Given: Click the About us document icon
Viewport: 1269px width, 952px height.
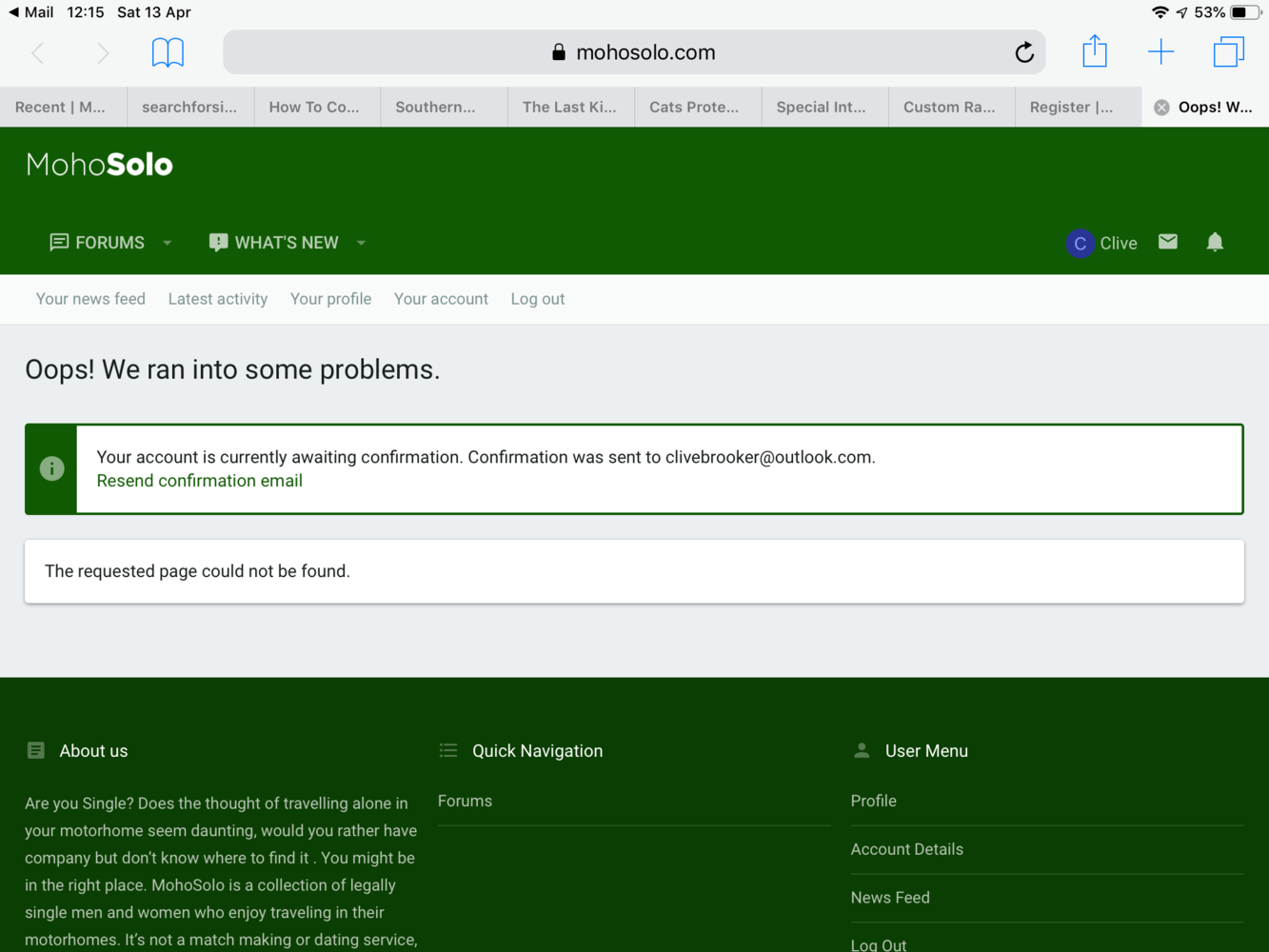Looking at the screenshot, I should pos(36,750).
